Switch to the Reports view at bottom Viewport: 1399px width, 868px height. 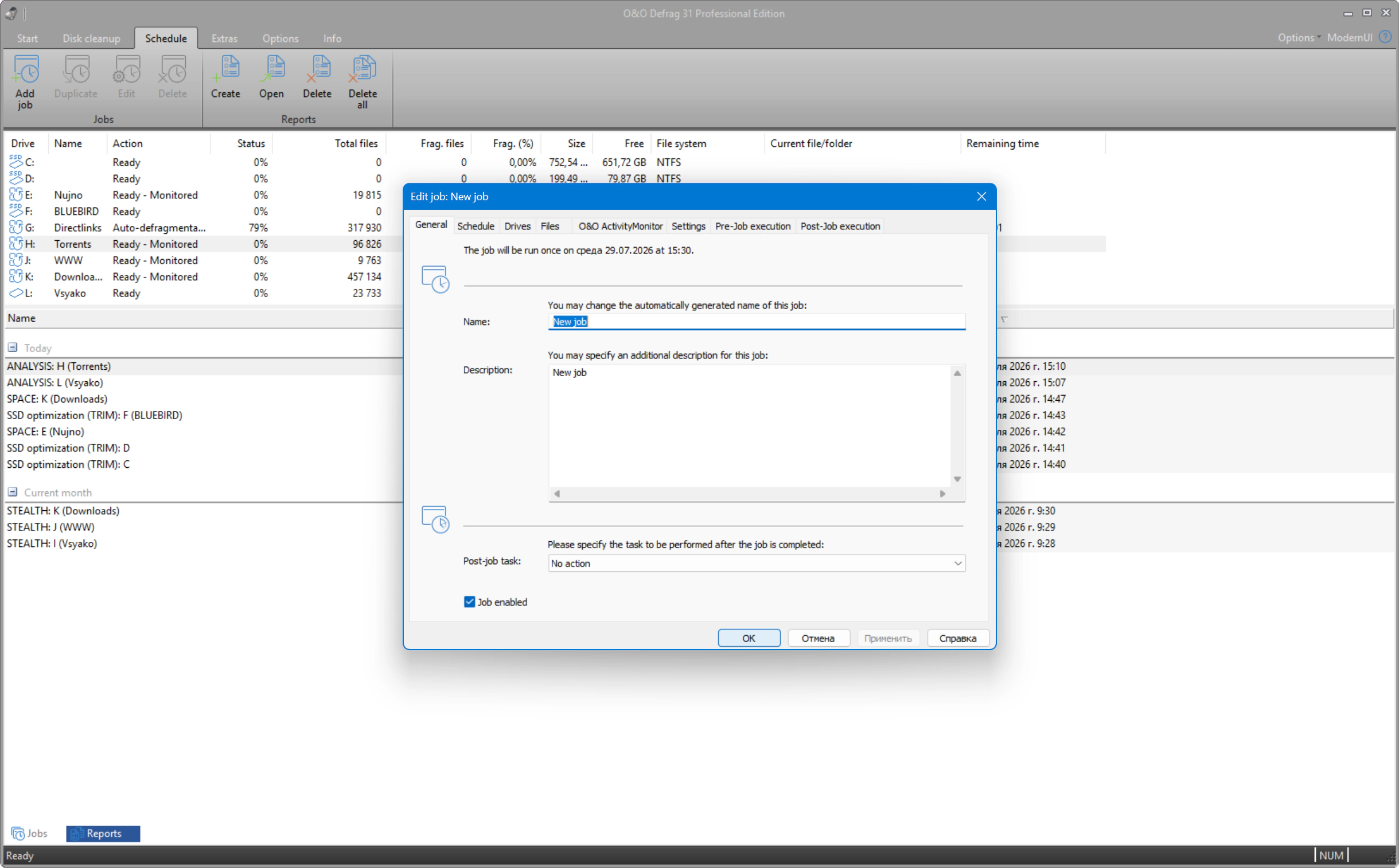tap(103, 833)
